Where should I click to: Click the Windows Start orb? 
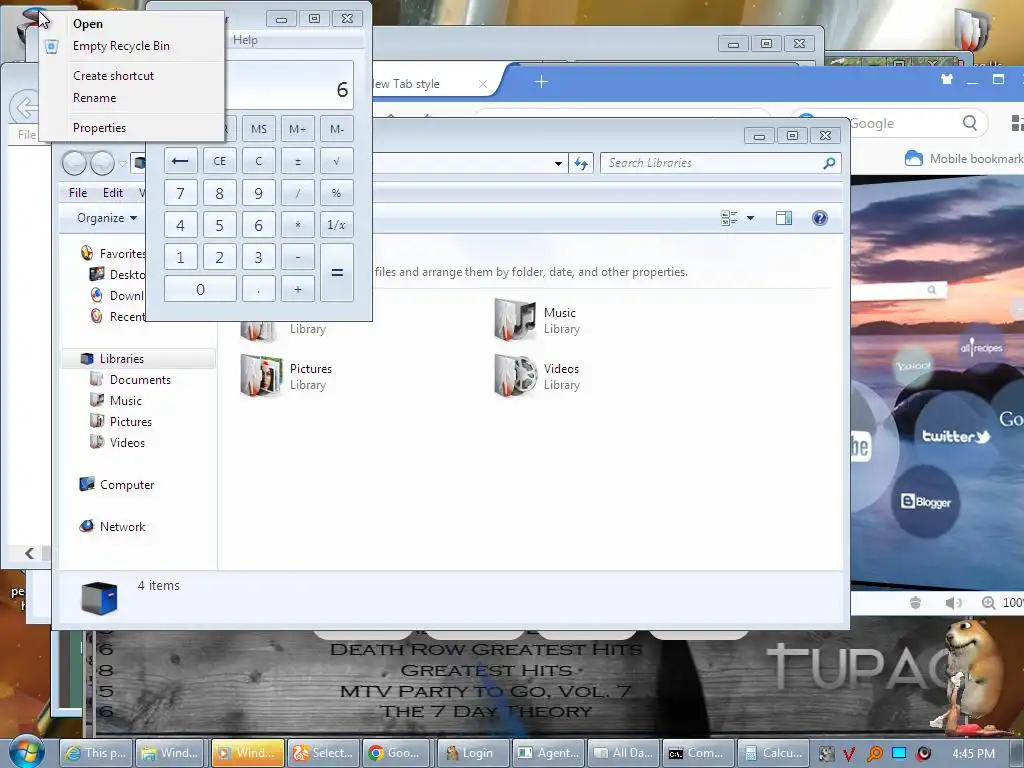[x=25, y=753]
